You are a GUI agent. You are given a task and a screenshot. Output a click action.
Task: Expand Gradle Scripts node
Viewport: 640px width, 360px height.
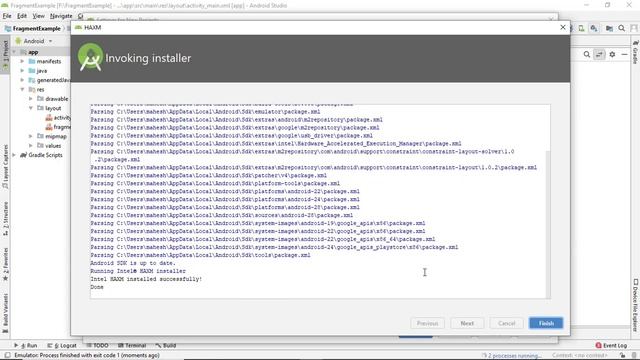pos(14,155)
